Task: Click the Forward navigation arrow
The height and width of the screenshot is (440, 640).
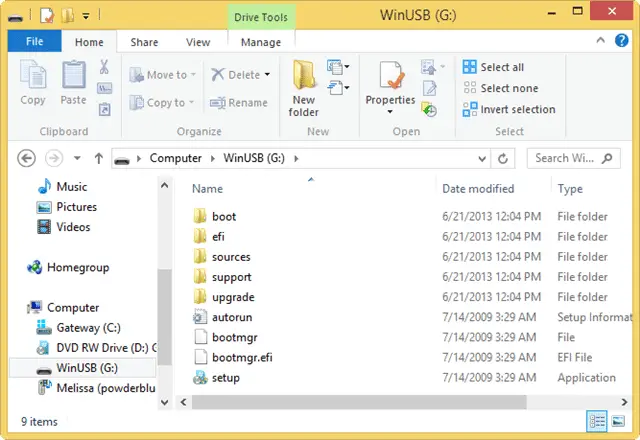Action: pyautogui.click(x=54, y=158)
